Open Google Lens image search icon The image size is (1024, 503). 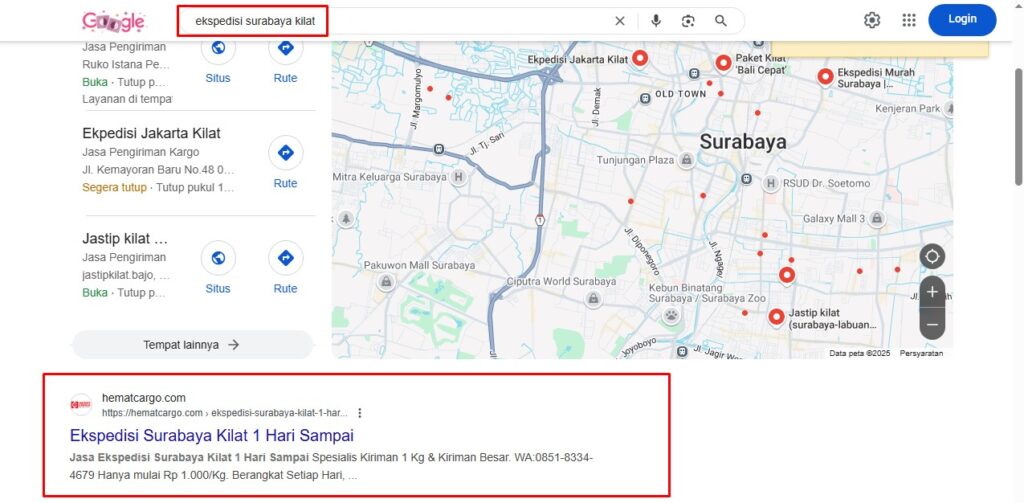(x=688, y=20)
